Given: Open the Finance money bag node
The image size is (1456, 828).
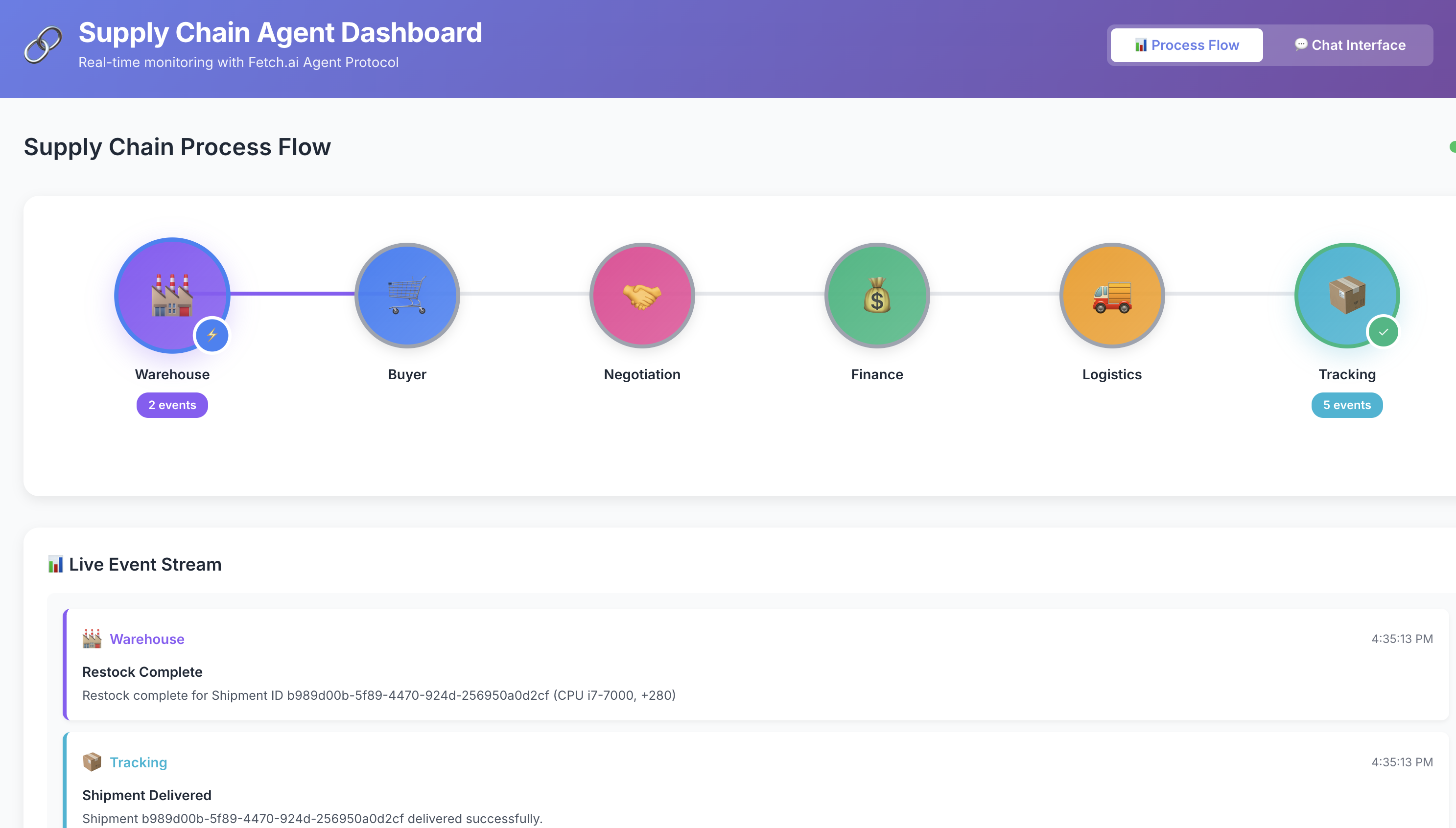Looking at the screenshot, I should click(x=876, y=295).
